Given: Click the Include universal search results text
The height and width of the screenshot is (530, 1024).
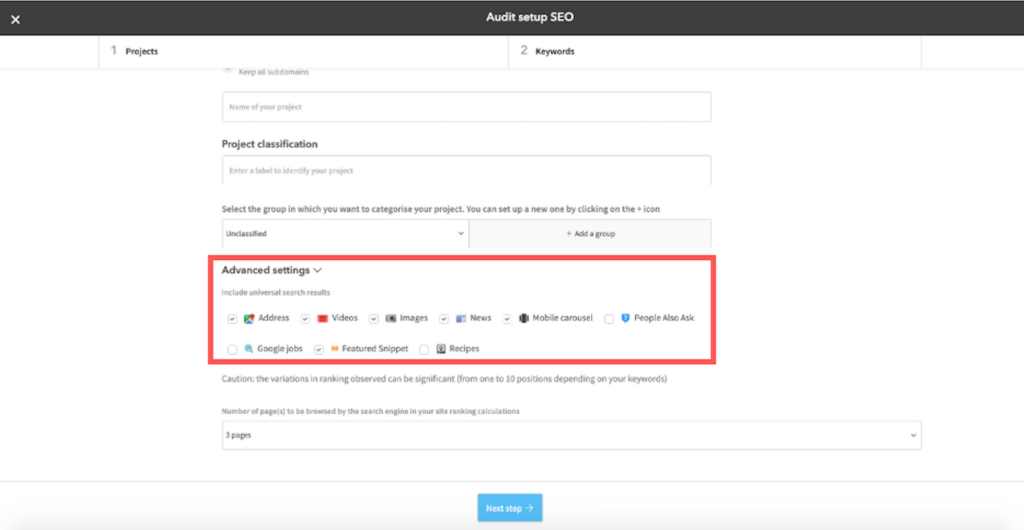Looking at the screenshot, I should pyautogui.click(x=276, y=292).
